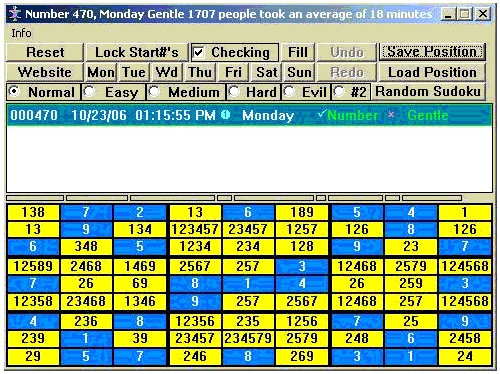
Task: Click the yellow candidate cell showing 234579
Action: pos(248,338)
